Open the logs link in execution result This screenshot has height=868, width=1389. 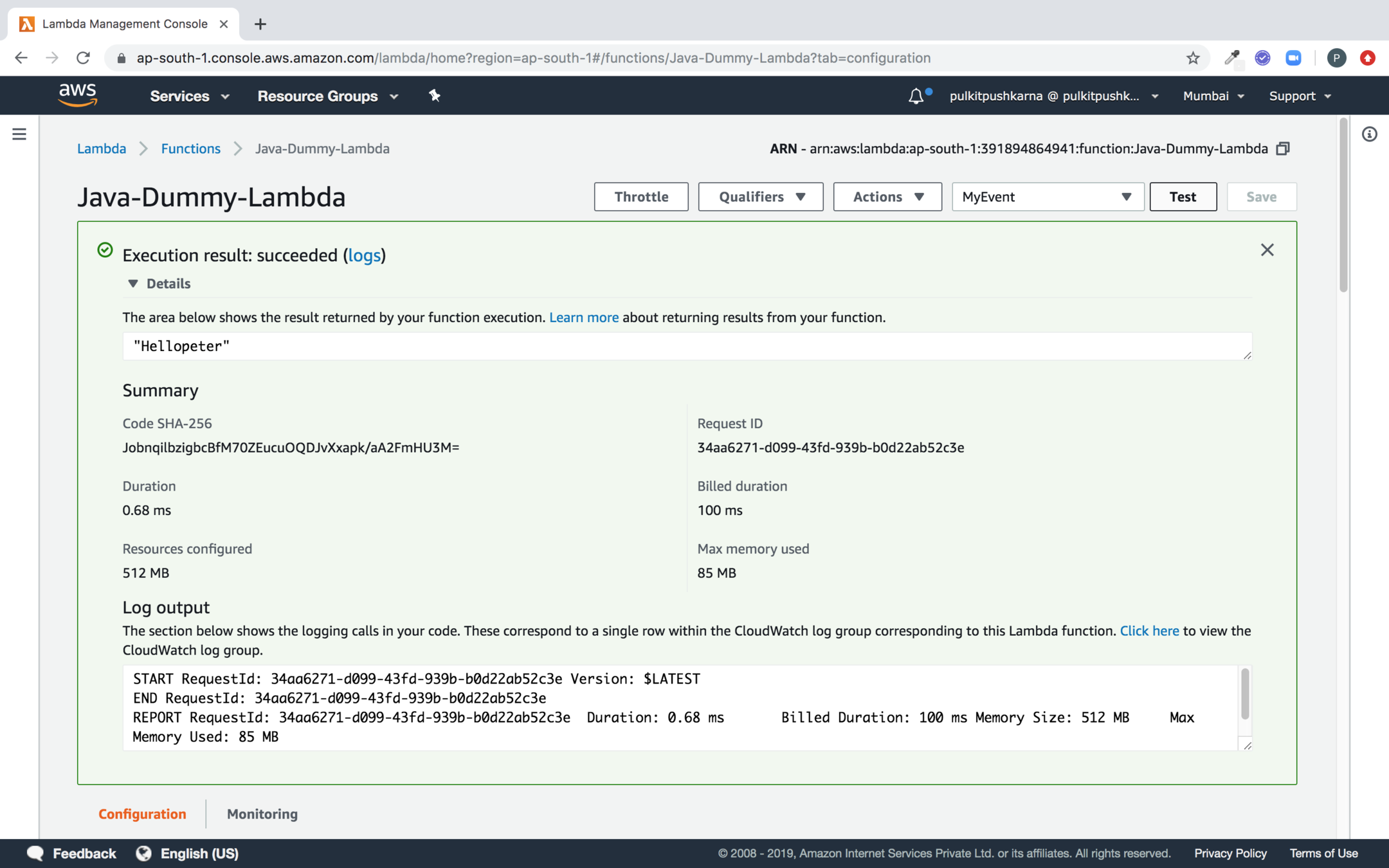(364, 255)
